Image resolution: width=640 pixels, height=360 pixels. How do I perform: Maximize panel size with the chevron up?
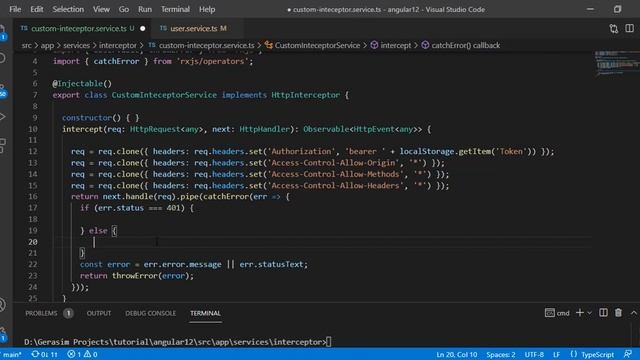point(633,313)
